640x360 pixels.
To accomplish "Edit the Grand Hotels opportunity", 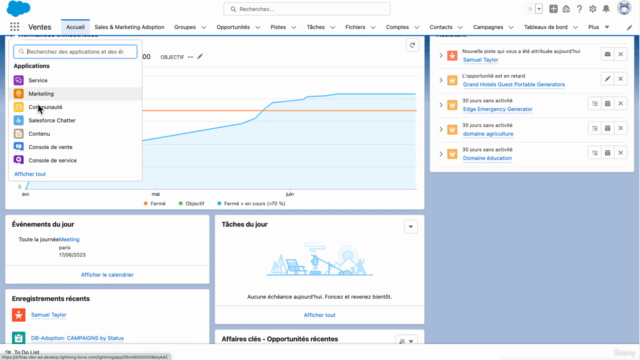I will coord(607,79).
